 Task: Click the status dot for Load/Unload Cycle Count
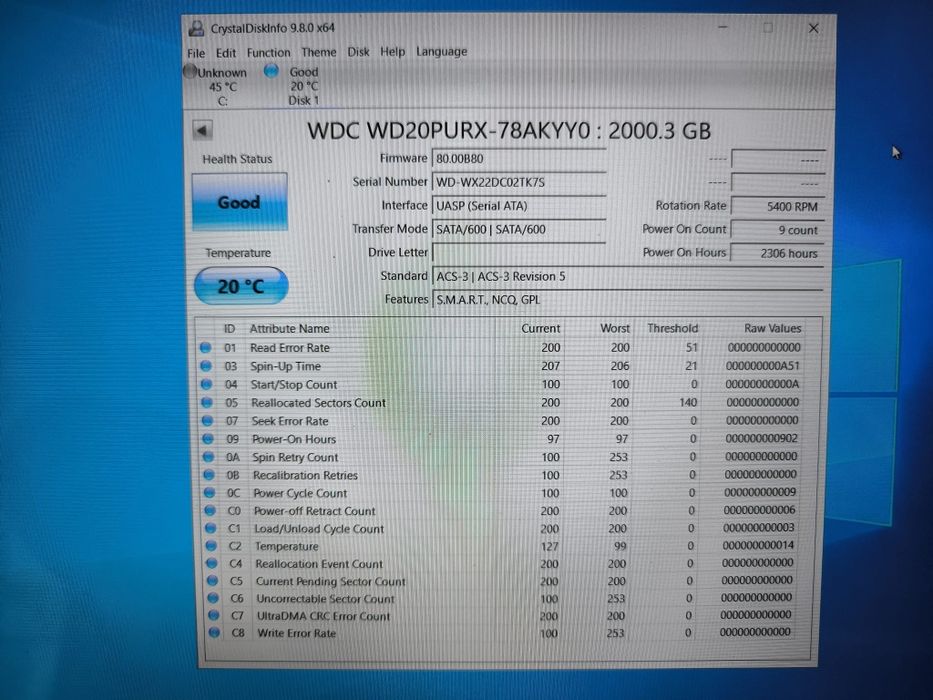211,529
